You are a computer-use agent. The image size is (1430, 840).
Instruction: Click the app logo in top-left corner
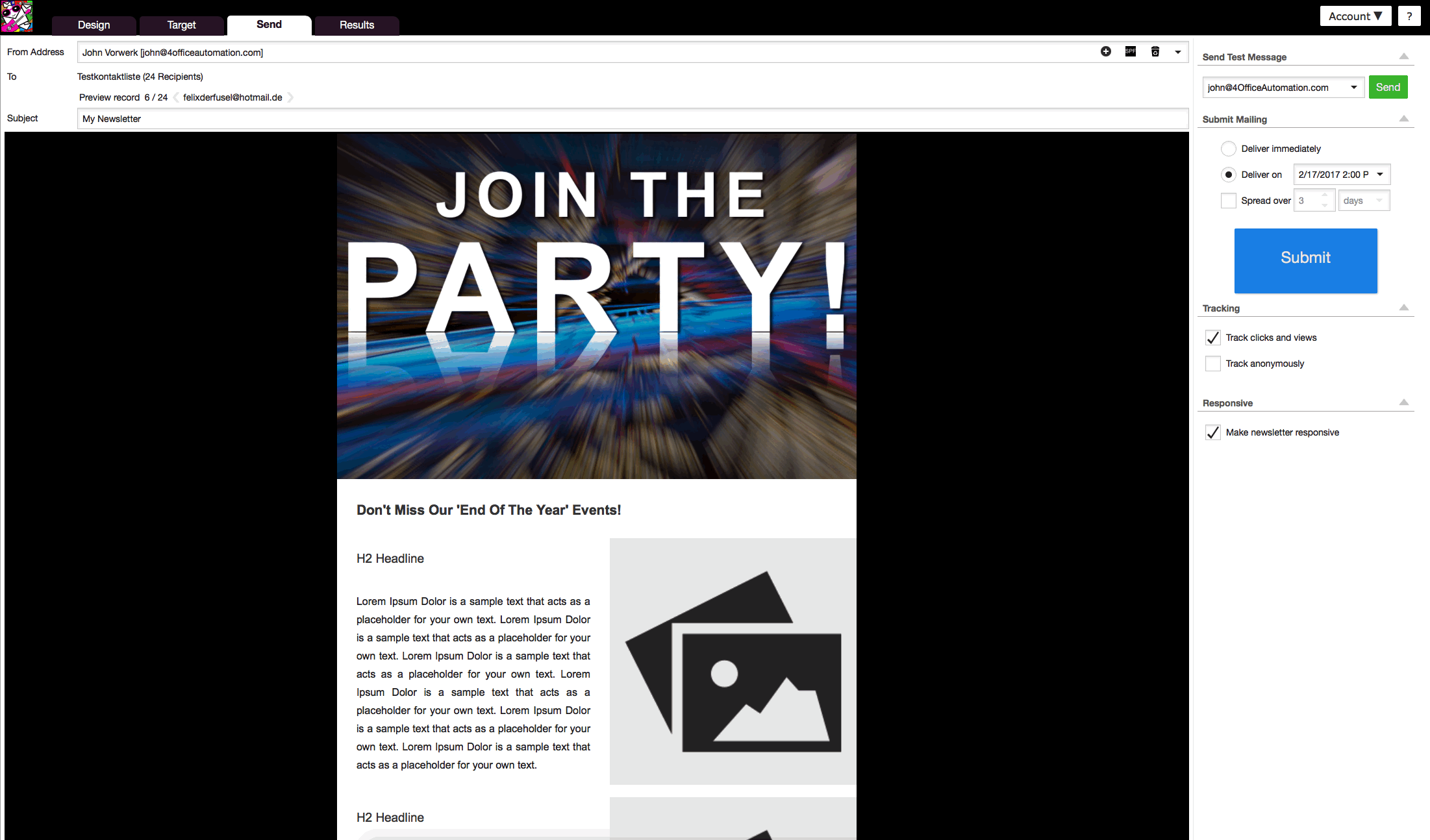(x=17, y=17)
